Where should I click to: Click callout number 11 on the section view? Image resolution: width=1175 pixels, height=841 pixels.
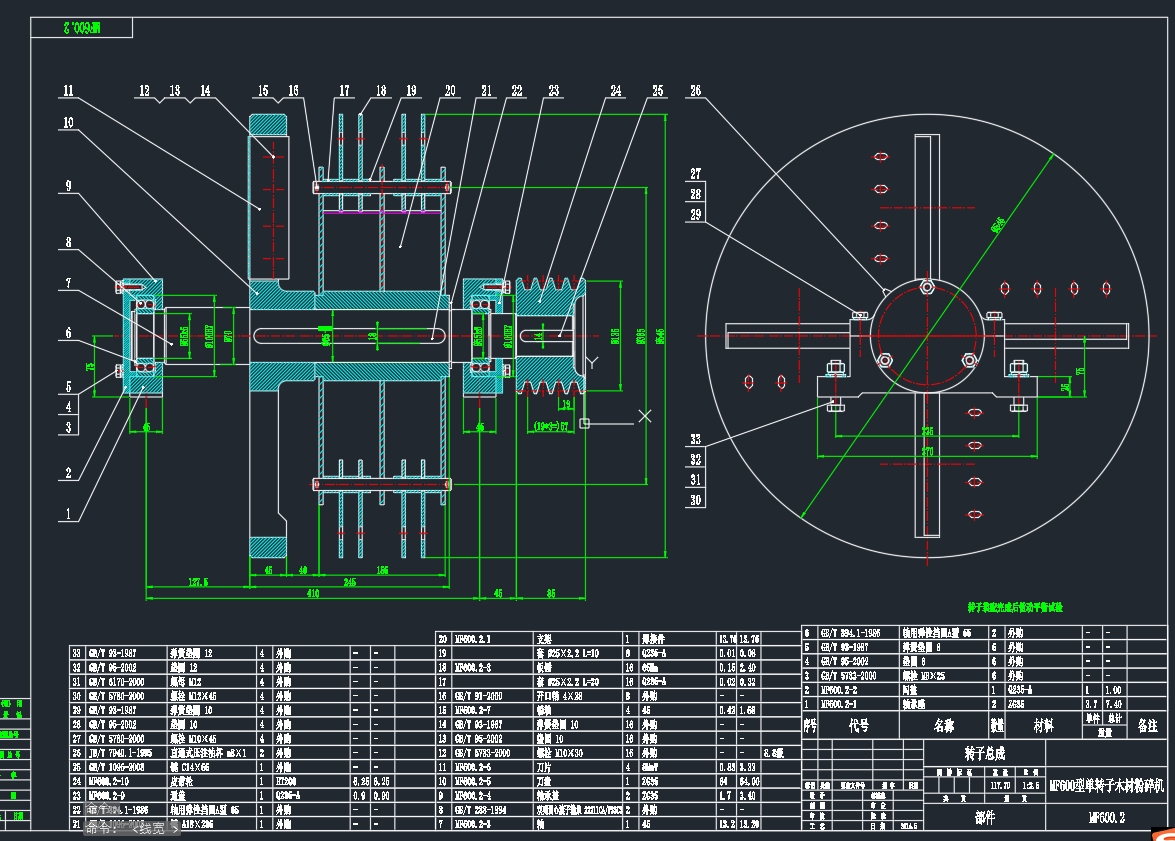click(x=68, y=91)
